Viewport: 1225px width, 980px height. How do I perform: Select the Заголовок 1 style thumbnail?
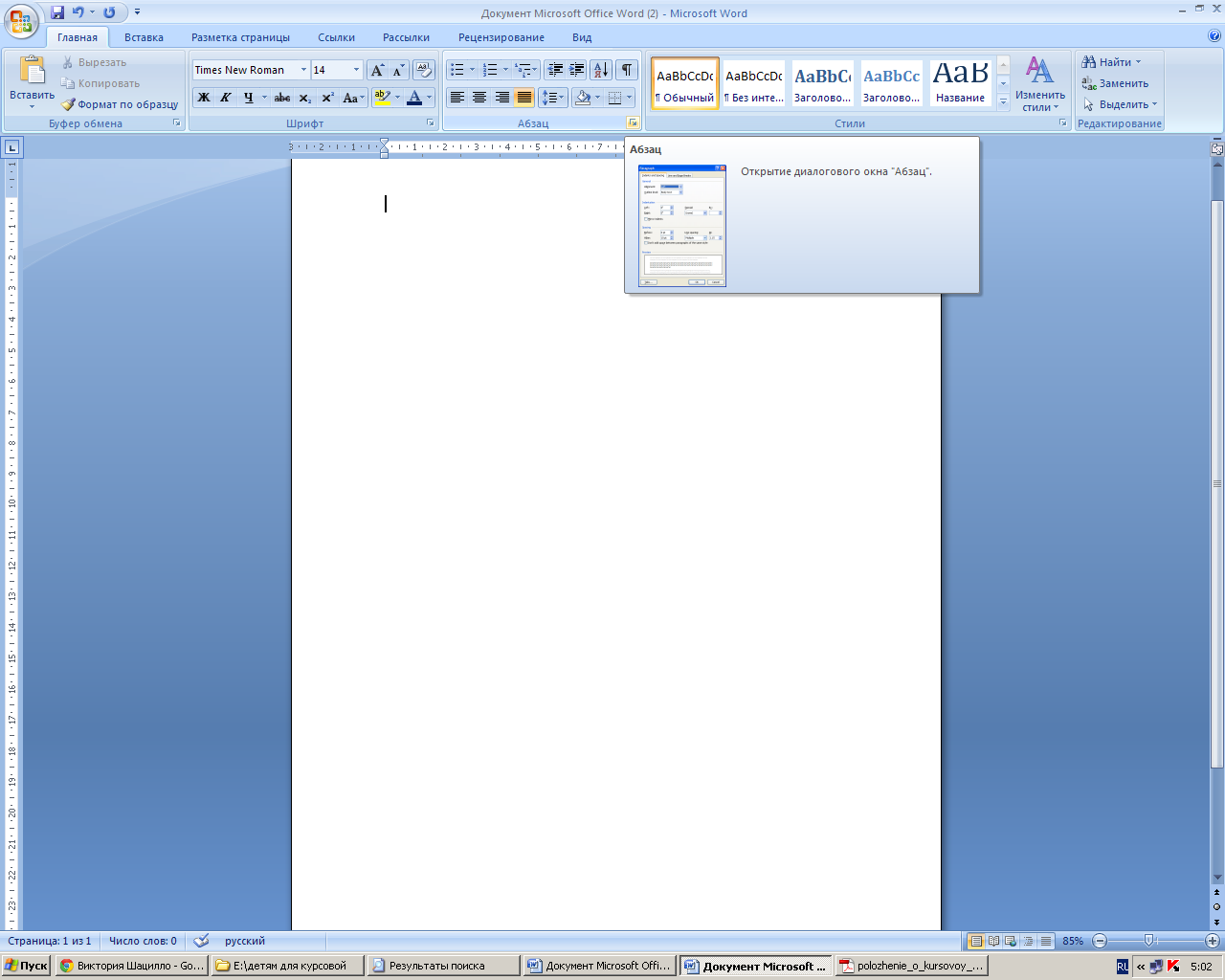[x=823, y=83]
